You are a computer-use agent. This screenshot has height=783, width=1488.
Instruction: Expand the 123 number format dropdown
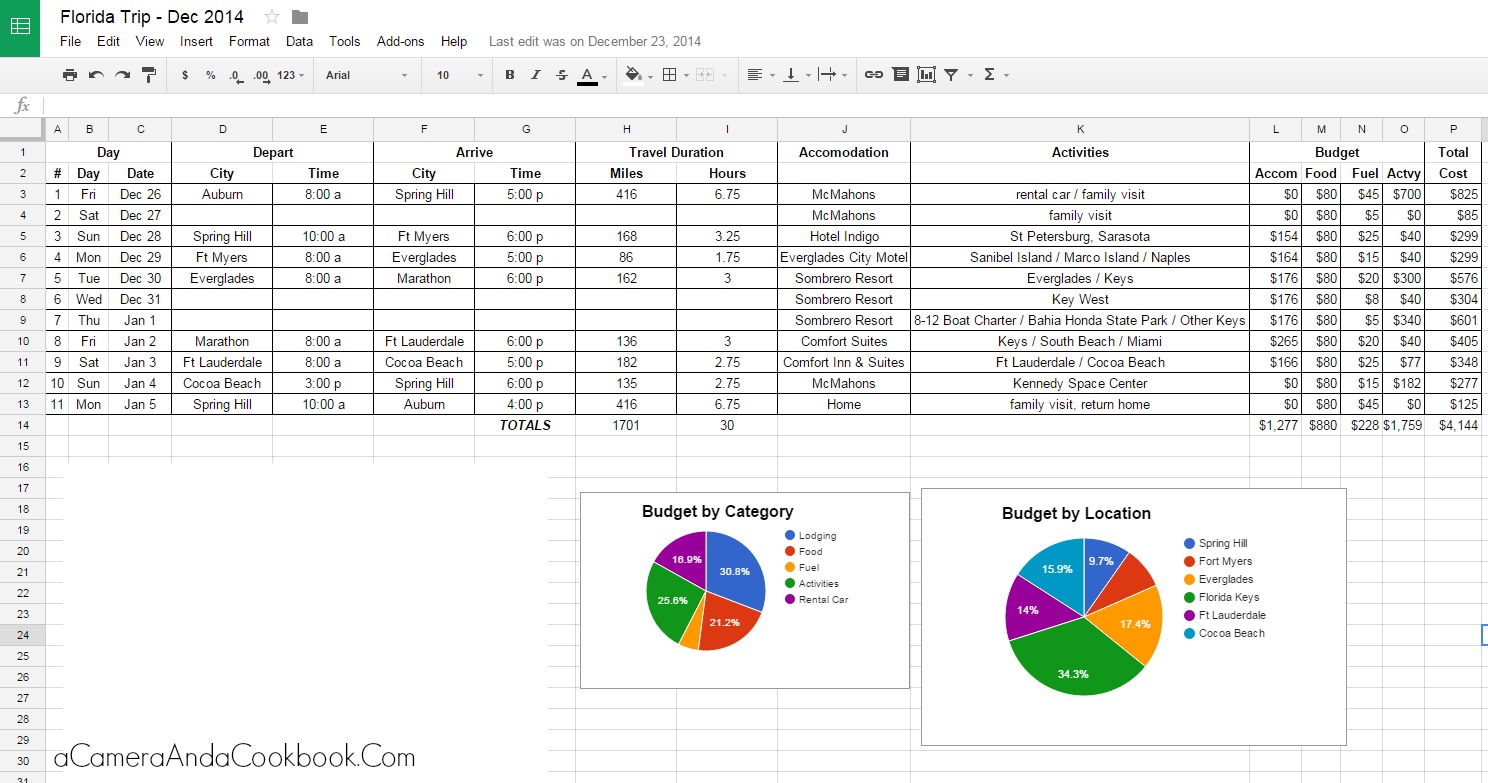[291, 75]
